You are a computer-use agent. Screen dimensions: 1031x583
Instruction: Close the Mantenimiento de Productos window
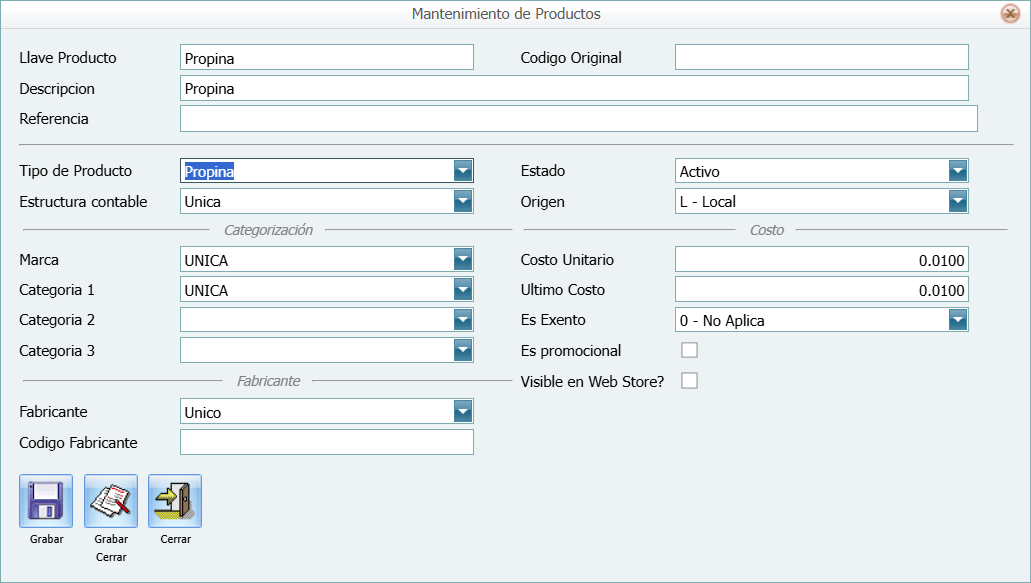pos(1010,14)
